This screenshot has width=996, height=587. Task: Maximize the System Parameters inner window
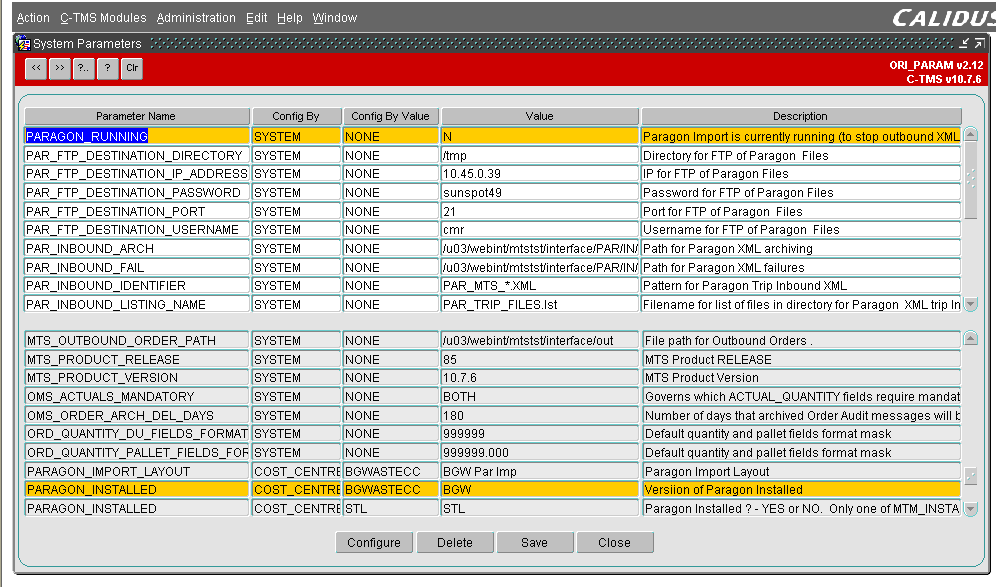pos(979,43)
